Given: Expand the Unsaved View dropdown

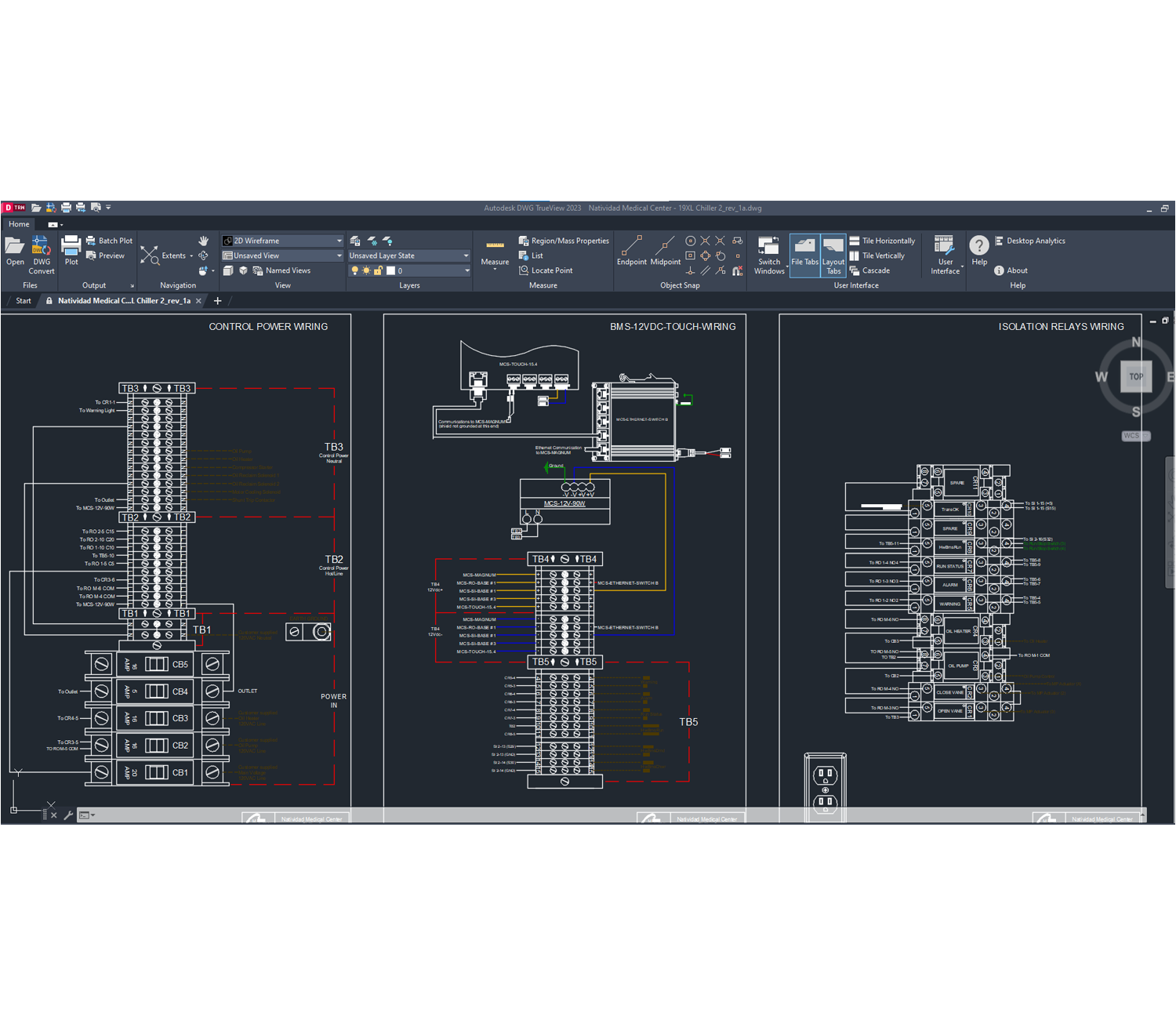Looking at the screenshot, I should 339,256.
